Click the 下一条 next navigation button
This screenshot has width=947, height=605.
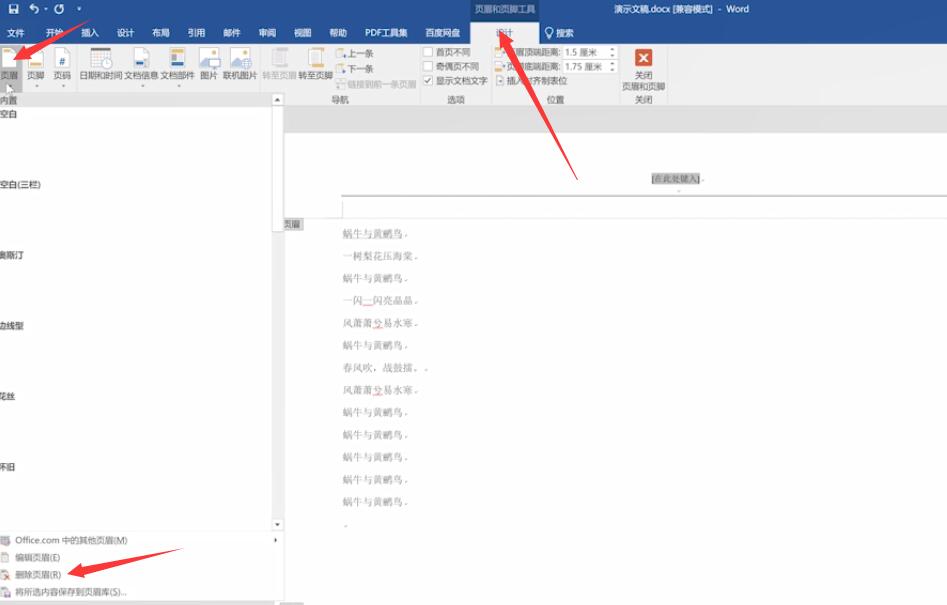click(x=355, y=69)
